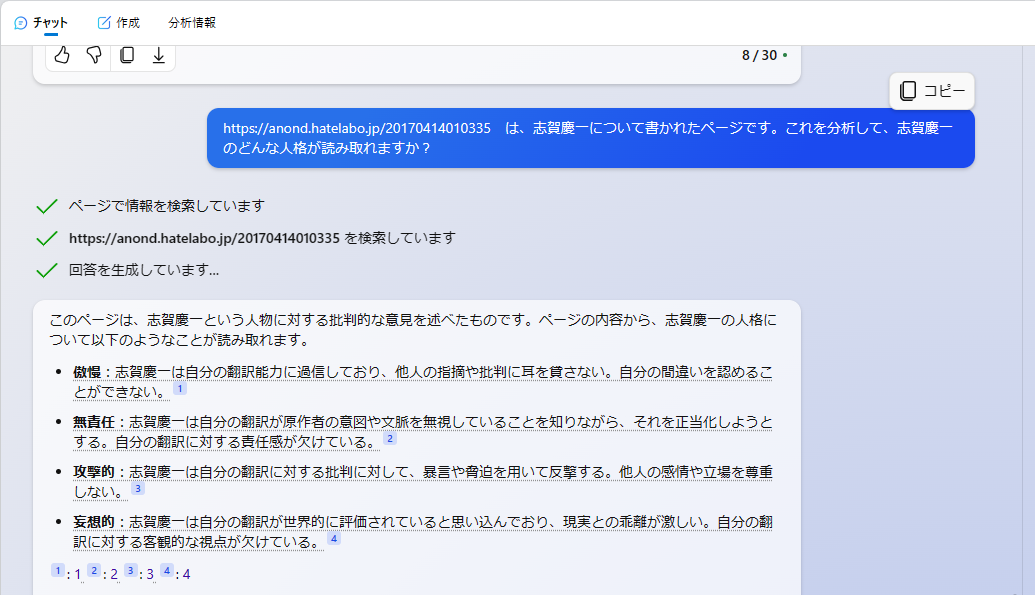Image resolution: width=1035 pixels, height=595 pixels.
Task: Click the 攻撃的 bullet heading
Action: point(94,472)
